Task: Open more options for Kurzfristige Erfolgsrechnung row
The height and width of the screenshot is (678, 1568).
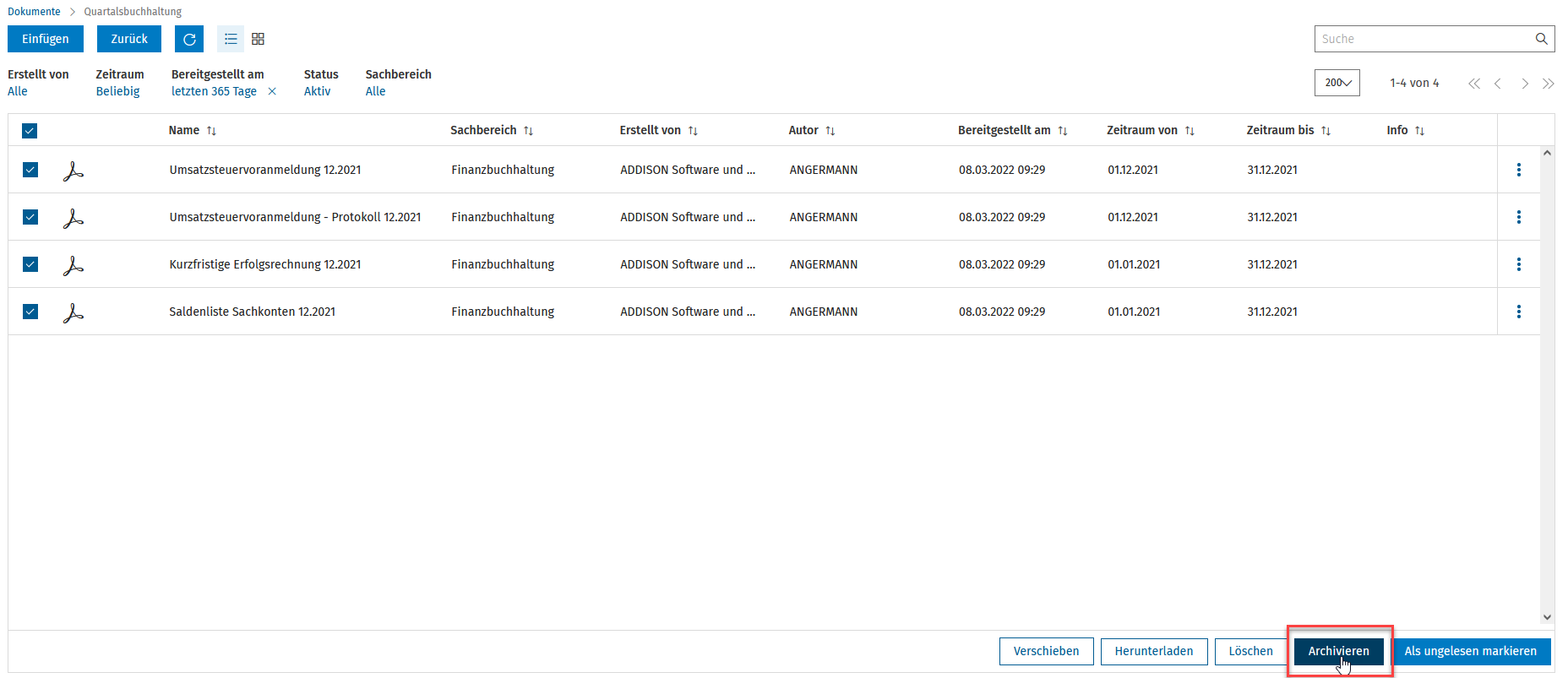Action: pyautogui.click(x=1519, y=264)
